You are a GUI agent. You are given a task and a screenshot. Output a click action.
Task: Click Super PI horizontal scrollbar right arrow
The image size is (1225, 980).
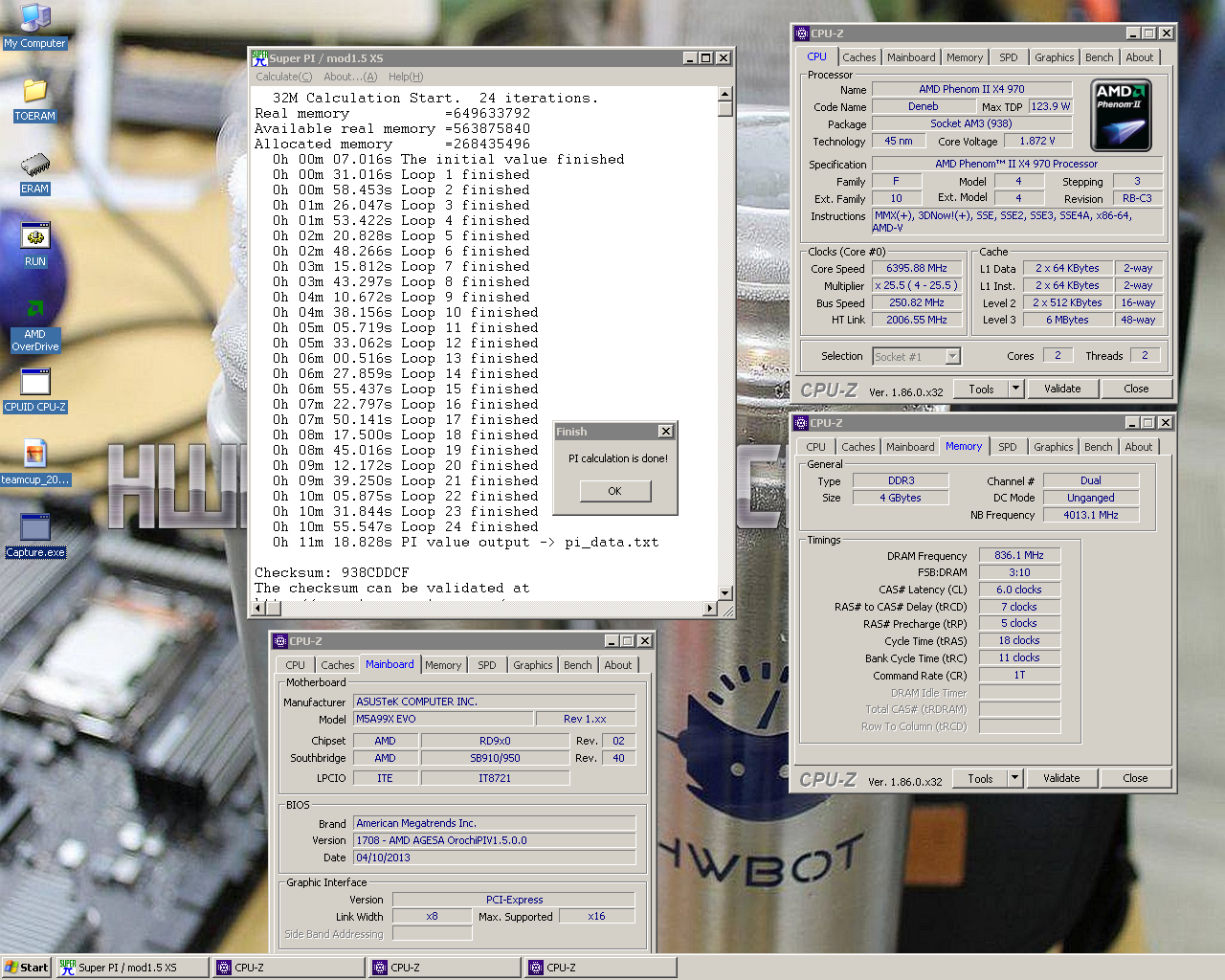click(x=709, y=609)
